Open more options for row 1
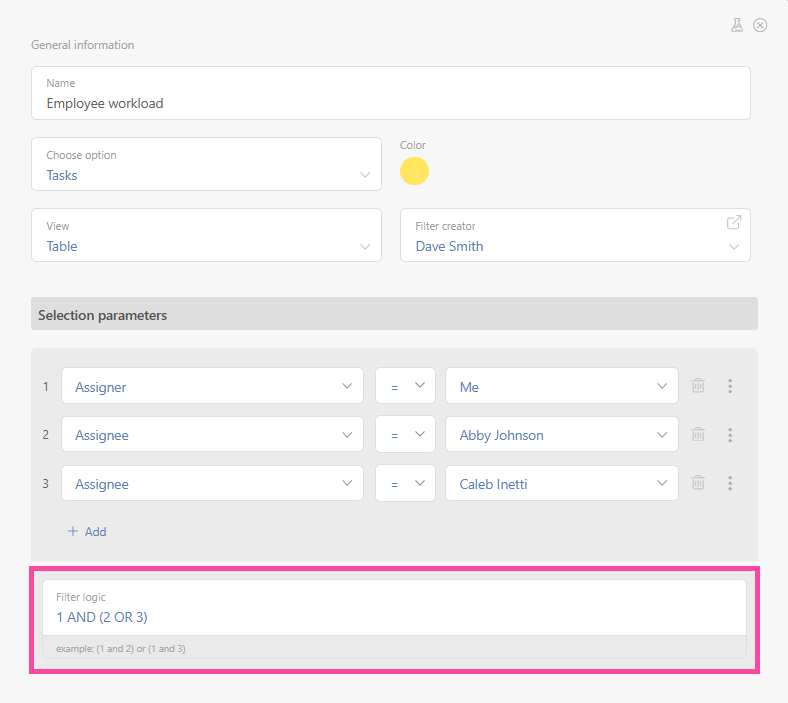788x703 pixels. click(x=730, y=386)
